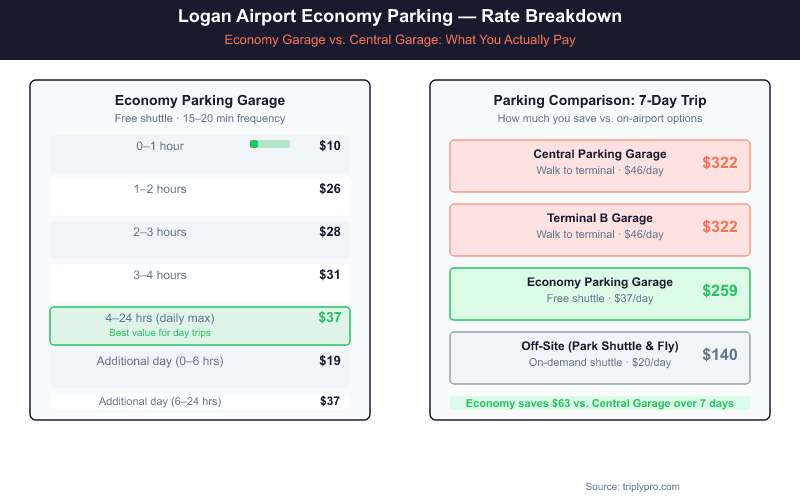Click the triplypro.com source link
Screen dimensions: 800x500
[x=632, y=486]
